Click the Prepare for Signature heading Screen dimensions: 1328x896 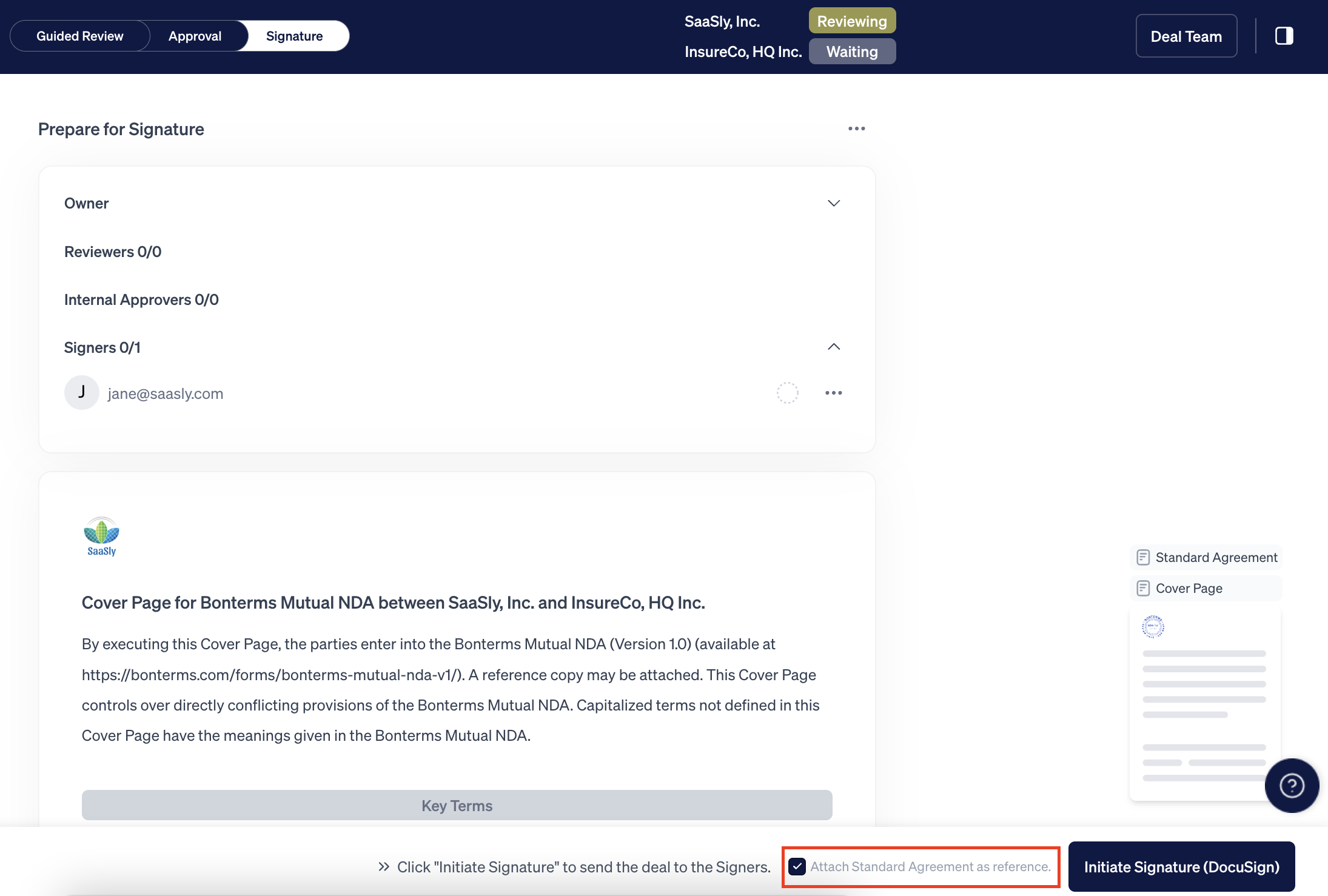[121, 129]
